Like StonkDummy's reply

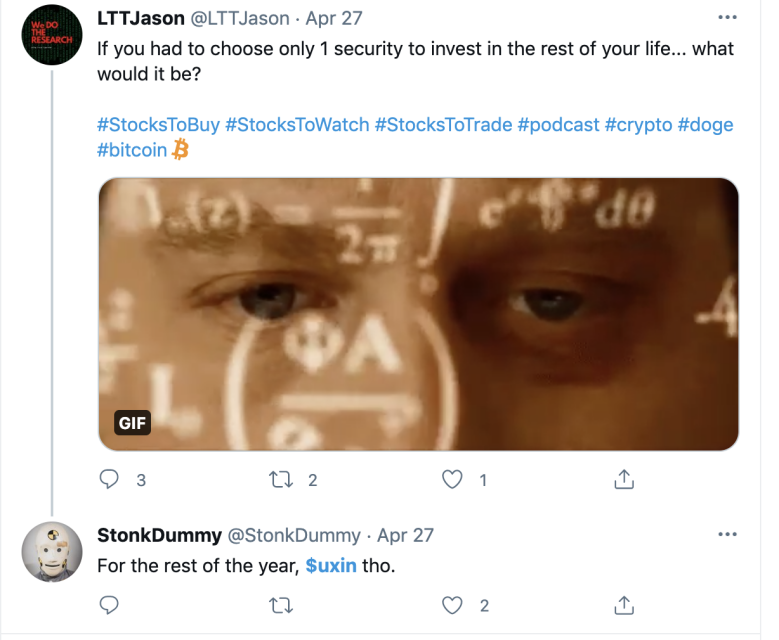tap(453, 605)
